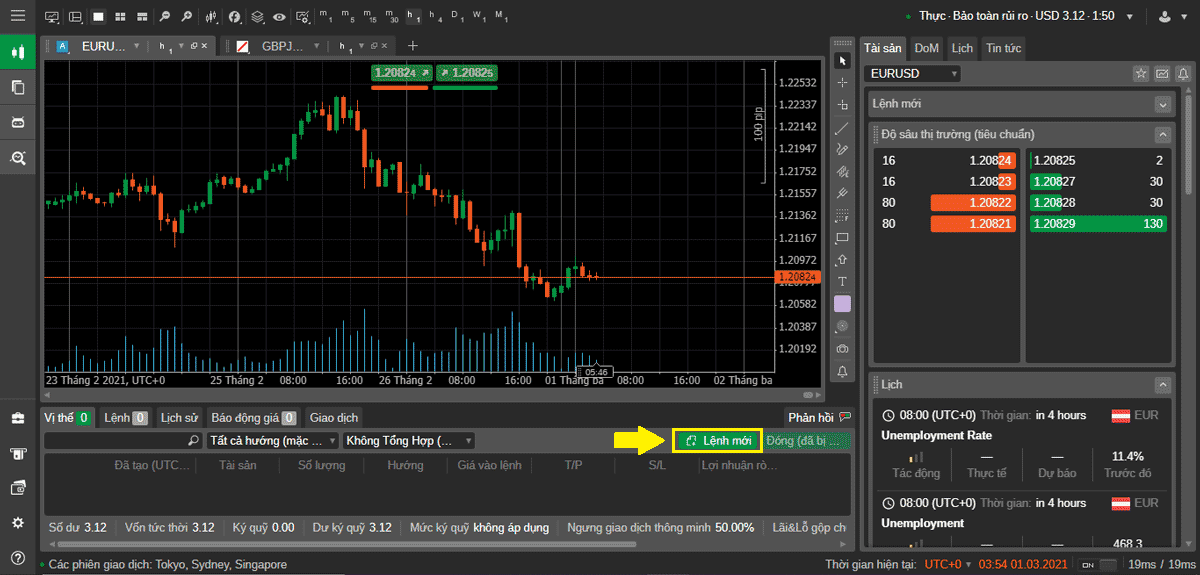
Task: Select the text T drawing tool
Action: (842, 281)
